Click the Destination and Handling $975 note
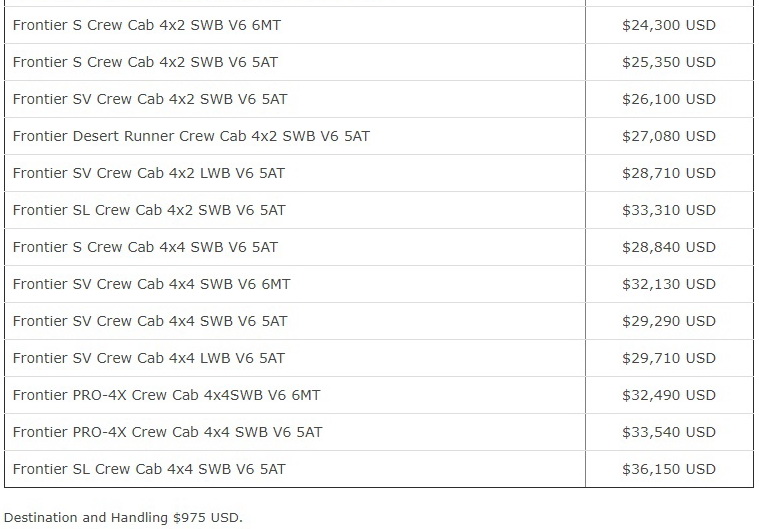Screen dimensions: 759x529 123,518
